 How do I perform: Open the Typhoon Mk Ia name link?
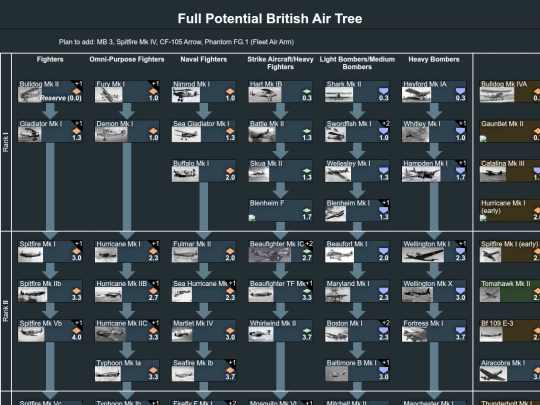pyautogui.click(x=118, y=363)
